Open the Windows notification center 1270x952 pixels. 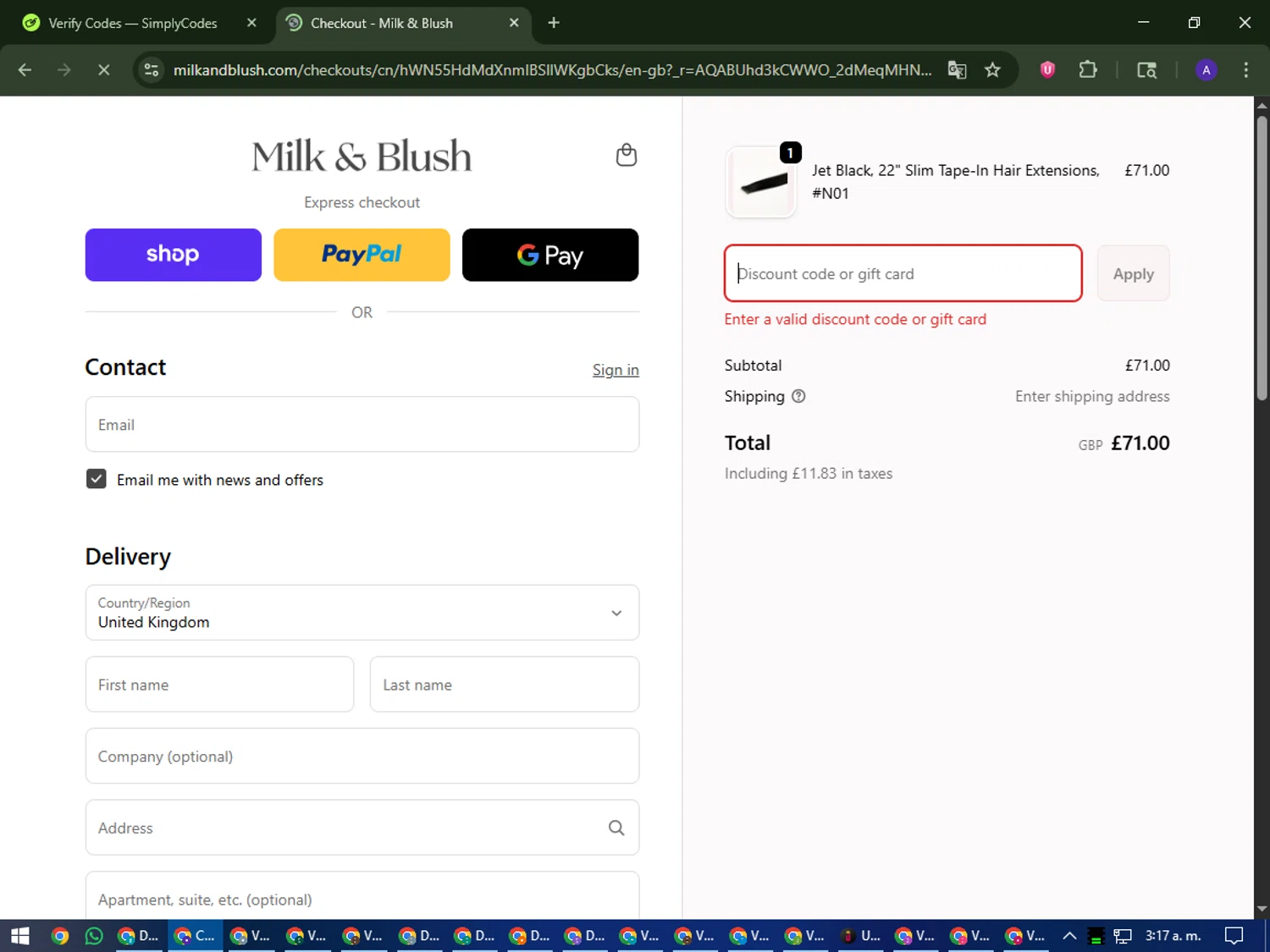pos(1234,936)
